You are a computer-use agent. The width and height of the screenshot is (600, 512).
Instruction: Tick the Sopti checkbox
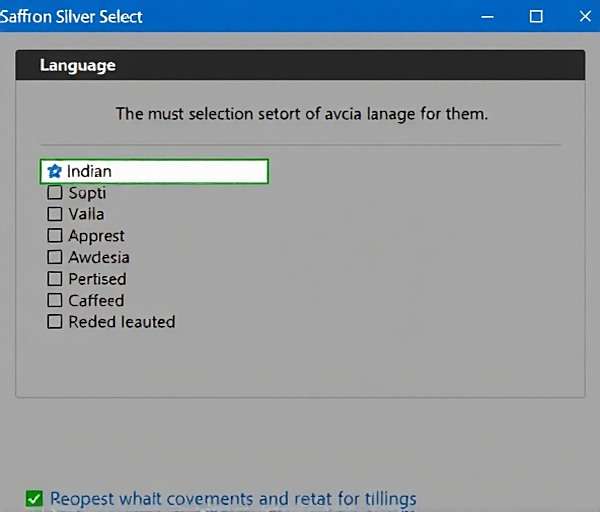point(55,192)
